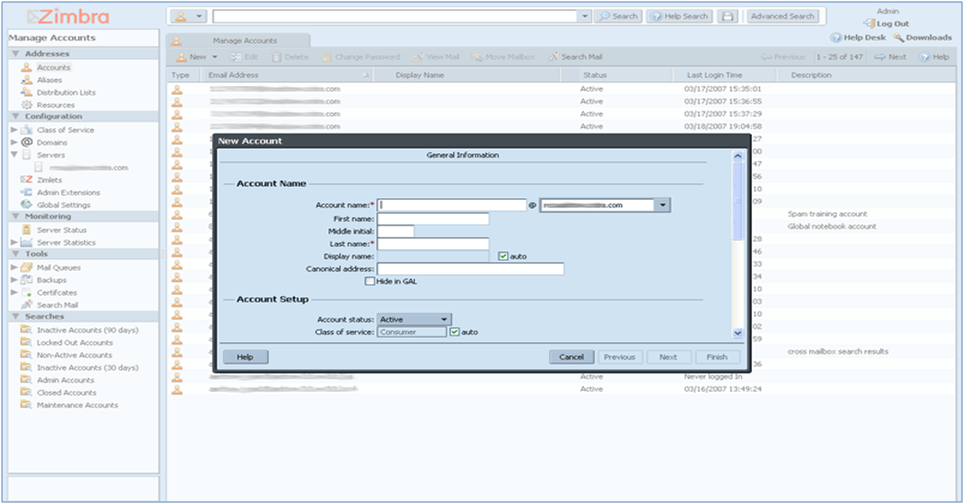The width and height of the screenshot is (964, 504).
Task: Expand the Mail Queues tree node
Action: click(14, 267)
